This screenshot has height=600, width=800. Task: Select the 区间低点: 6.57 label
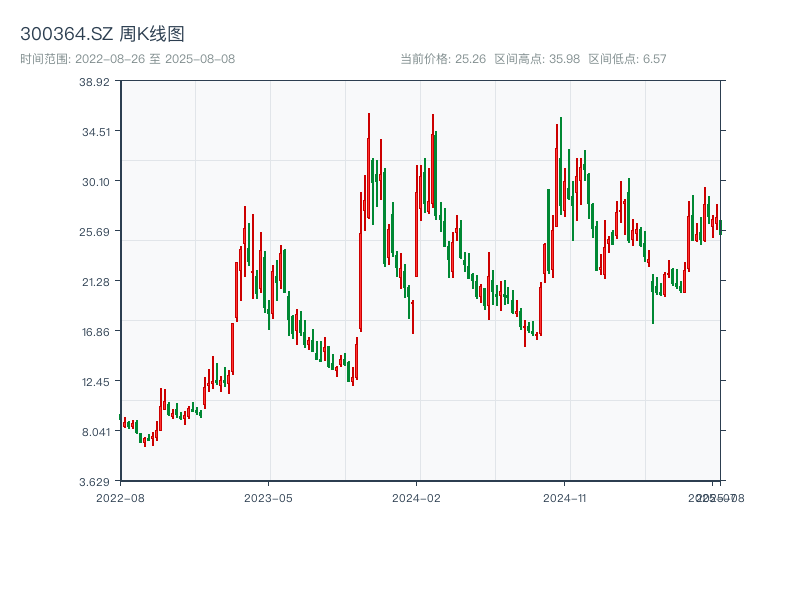point(628,59)
